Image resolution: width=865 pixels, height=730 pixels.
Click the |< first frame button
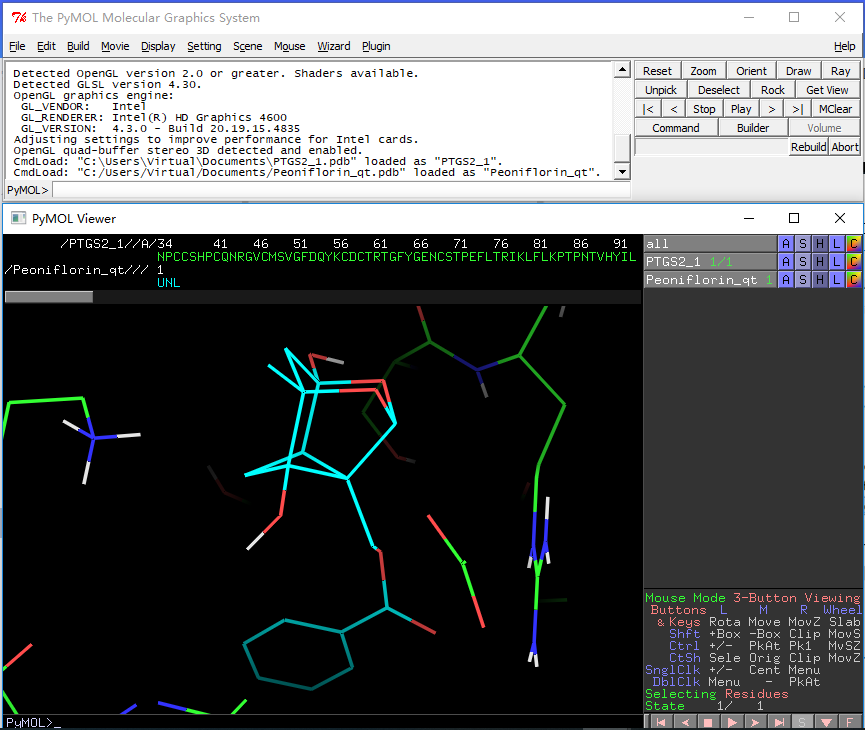(648, 109)
